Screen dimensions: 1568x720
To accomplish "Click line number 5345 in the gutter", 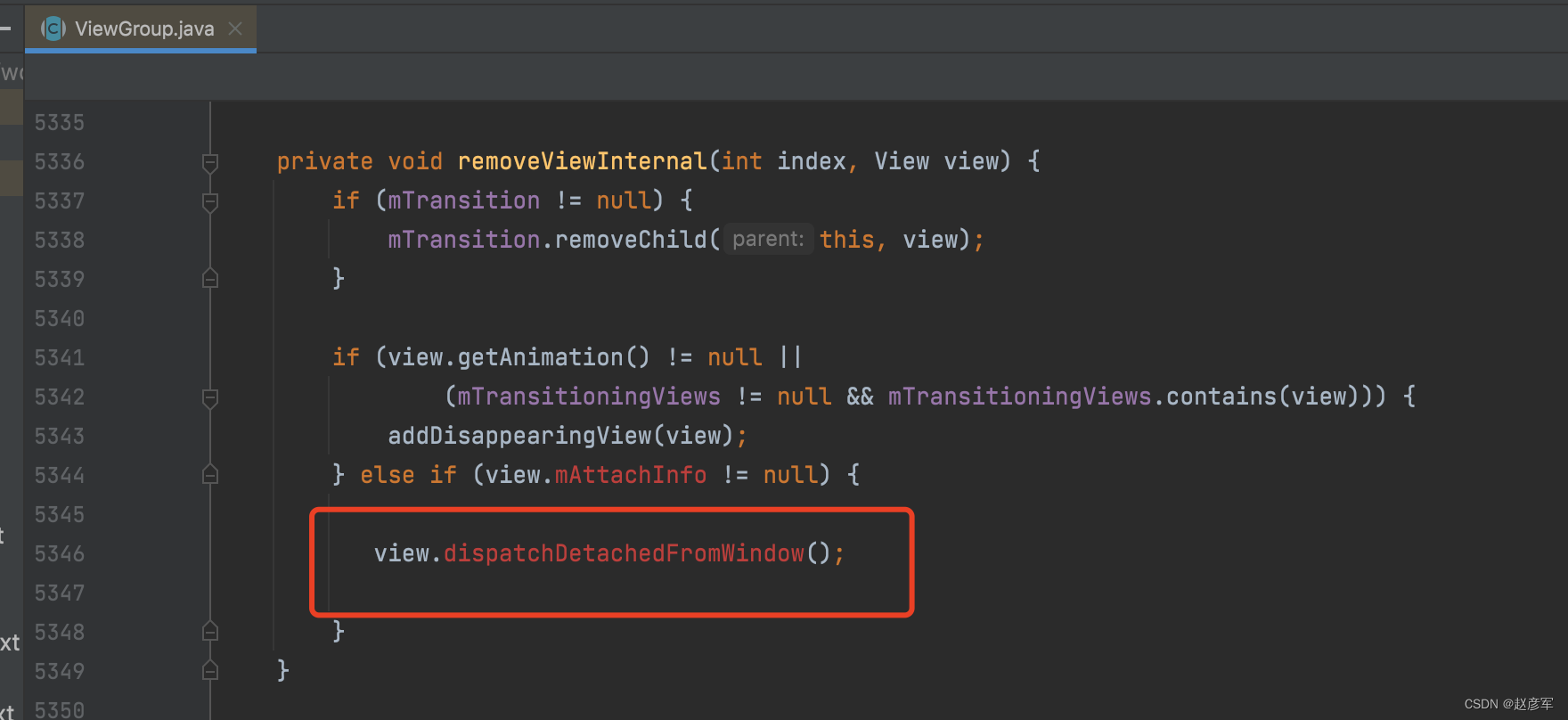I will (x=60, y=515).
